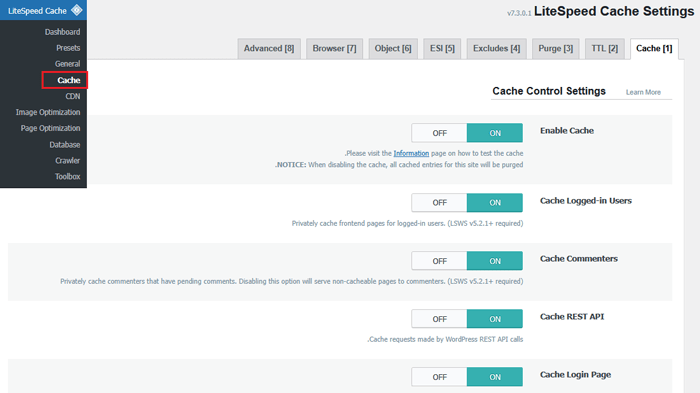Image resolution: width=700 pixels, height=393 pixels.
Task: Click the Cache Login Page label
Action: click(x=575, y=375)
